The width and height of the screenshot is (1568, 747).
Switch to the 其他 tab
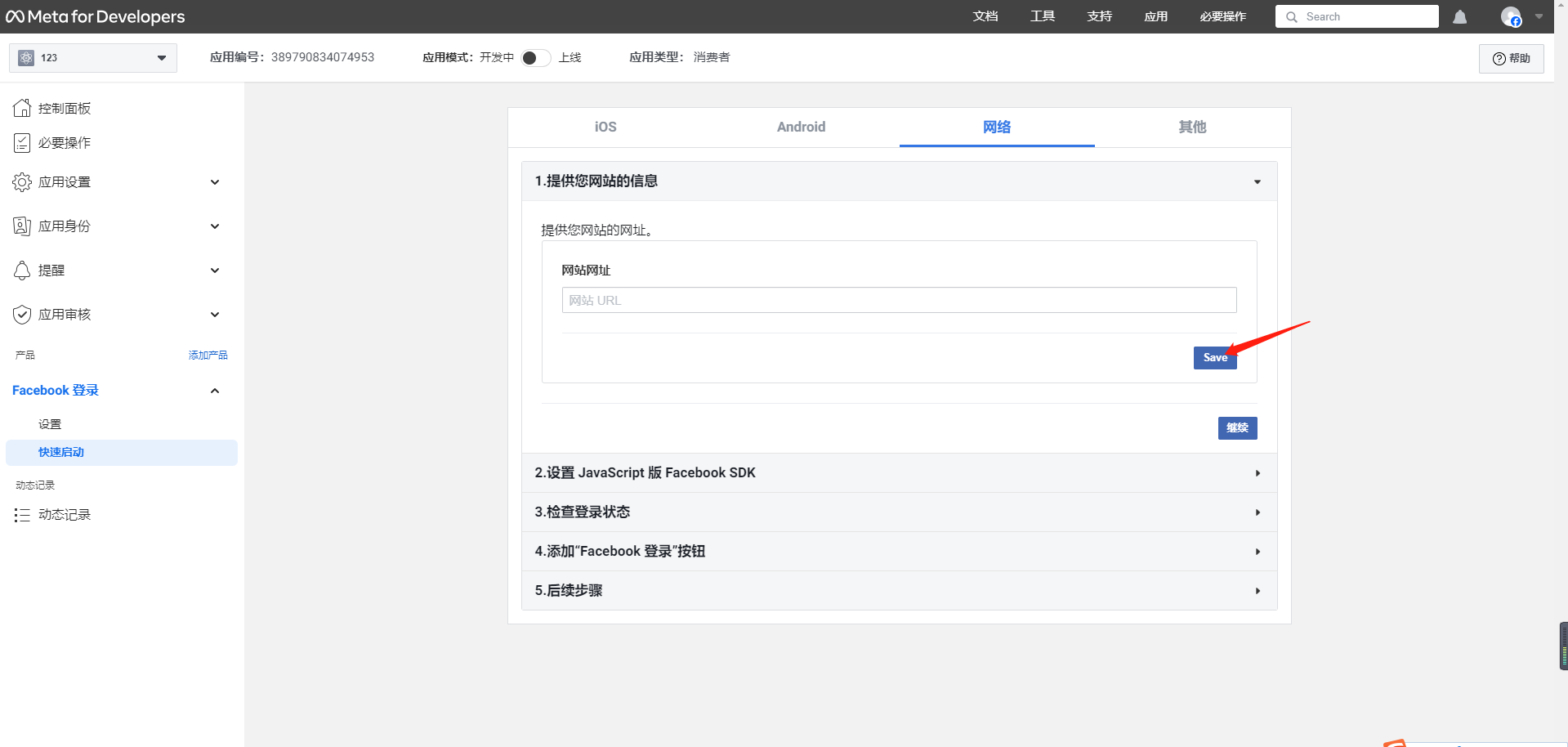click(x=1192, y=127)
